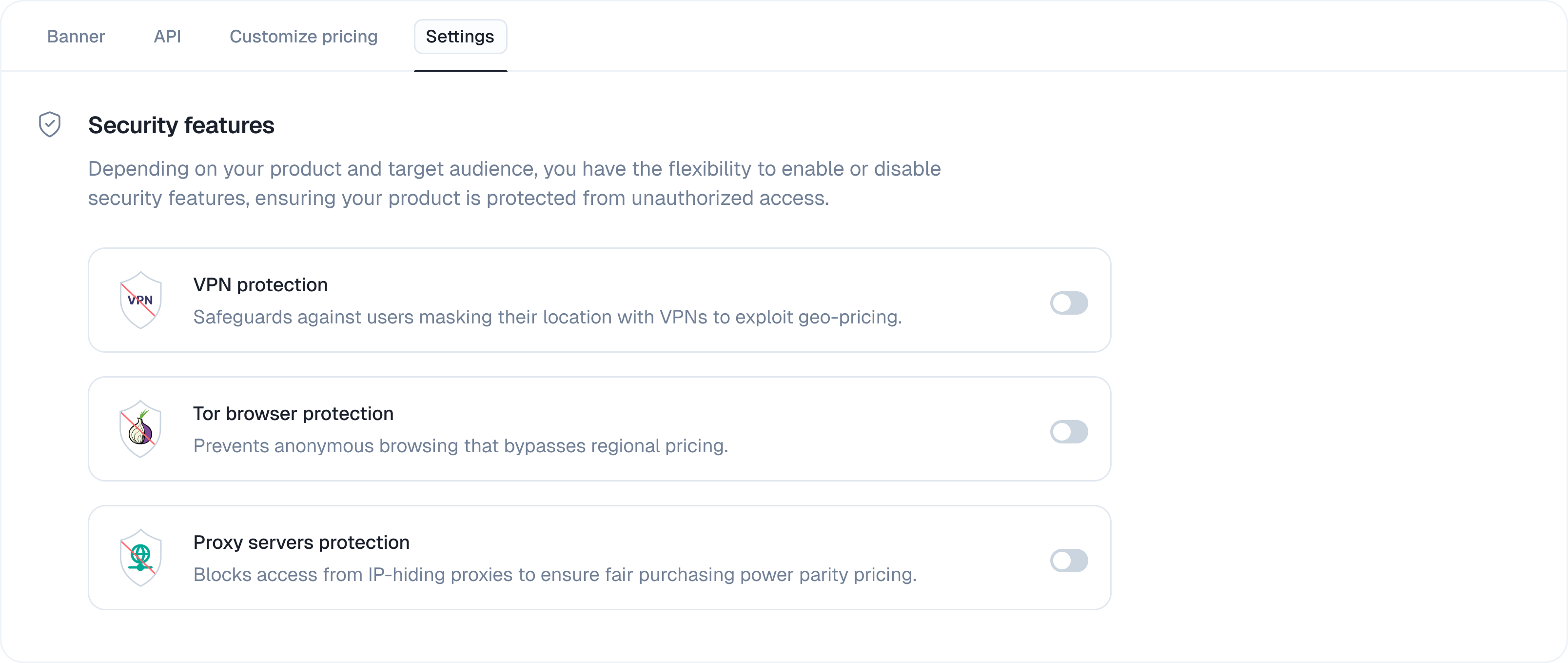Viewport: 1568px width, 663px height.
Task: Click the Proxy servers globe shield icon
Action: pyautogui.click(x=140, y=557)
